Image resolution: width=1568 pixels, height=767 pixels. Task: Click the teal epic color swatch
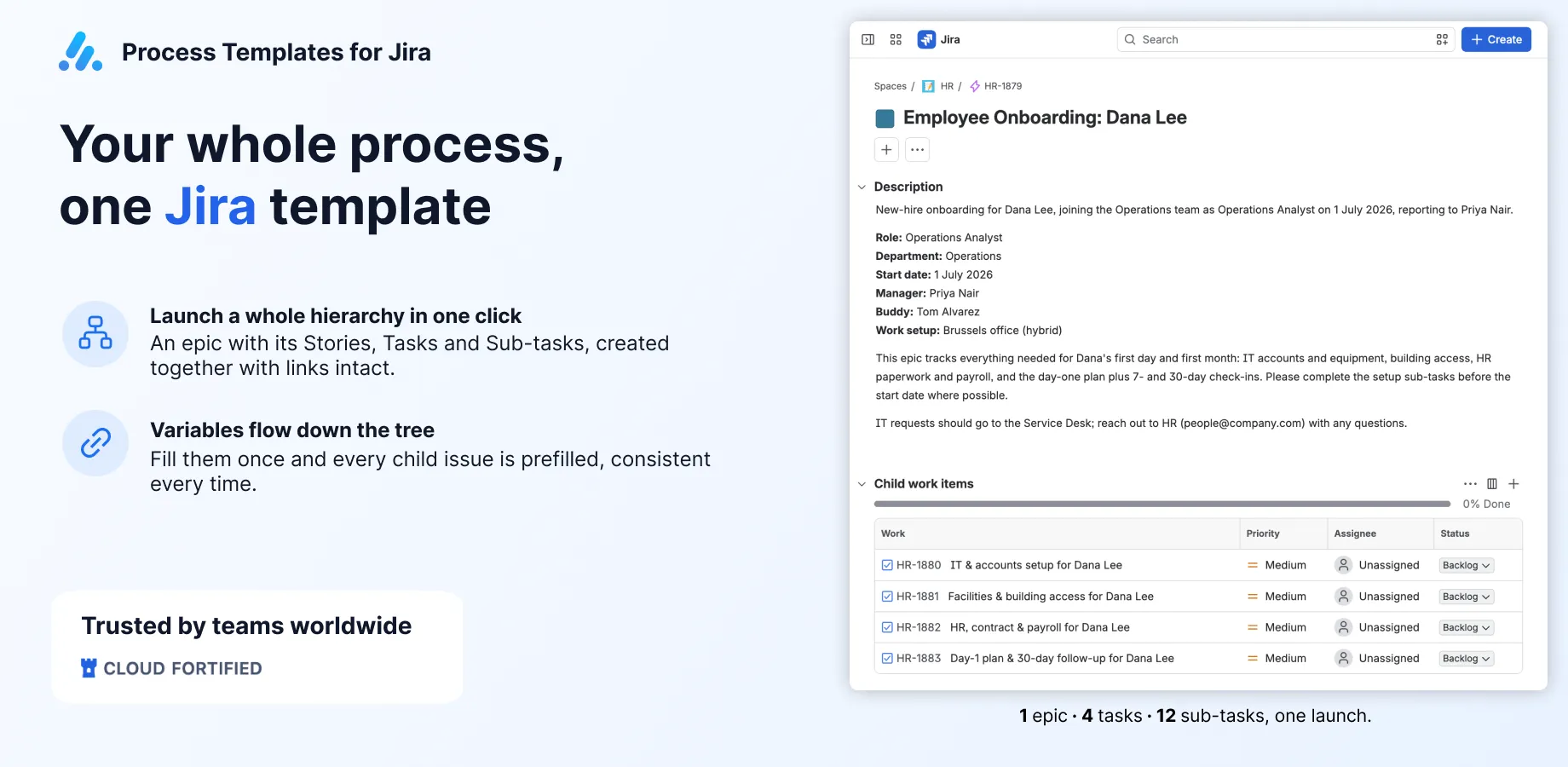coord(885,118)
